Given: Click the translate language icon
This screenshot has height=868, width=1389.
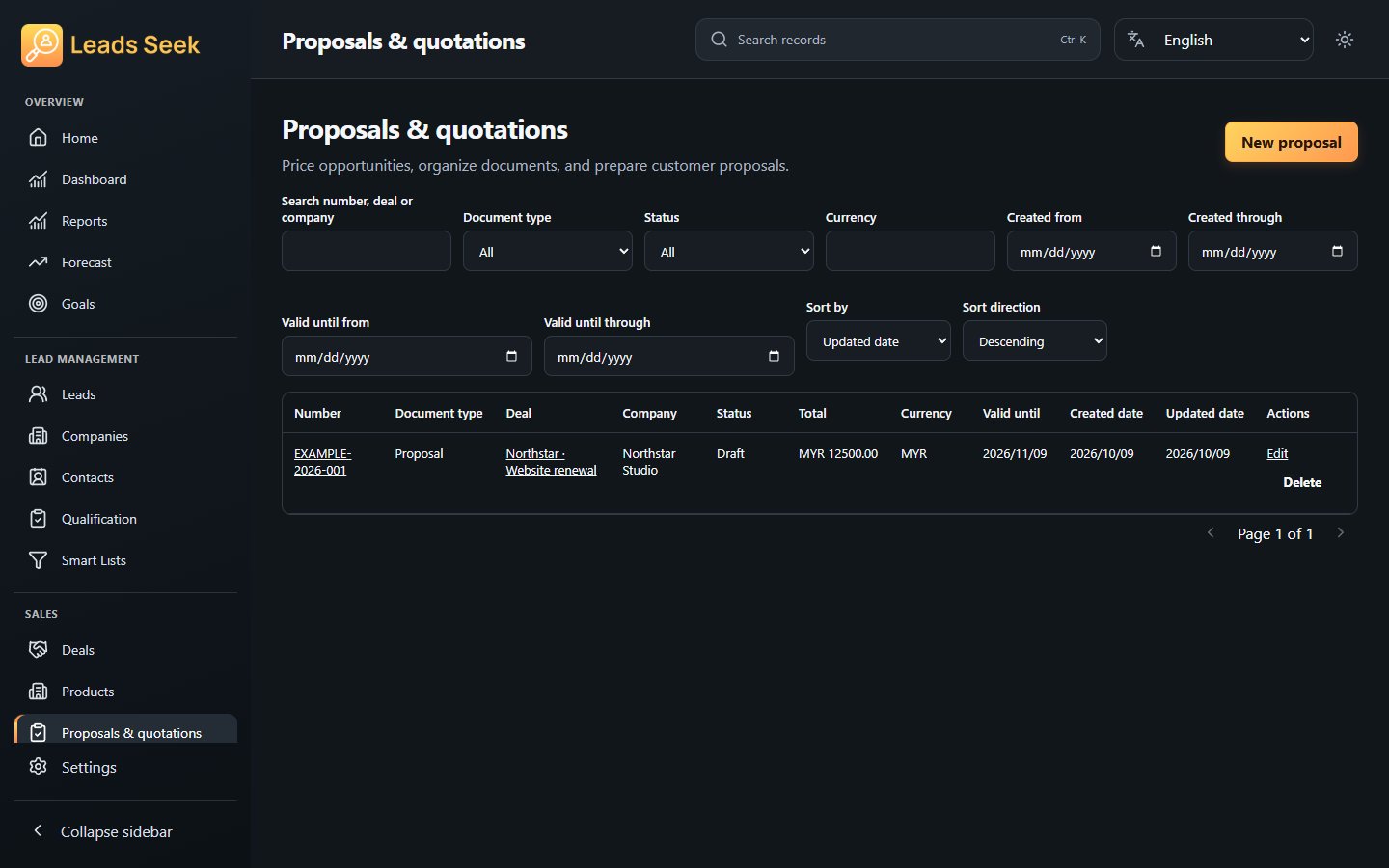Looking at the screenshot, I should [1136, 40].
